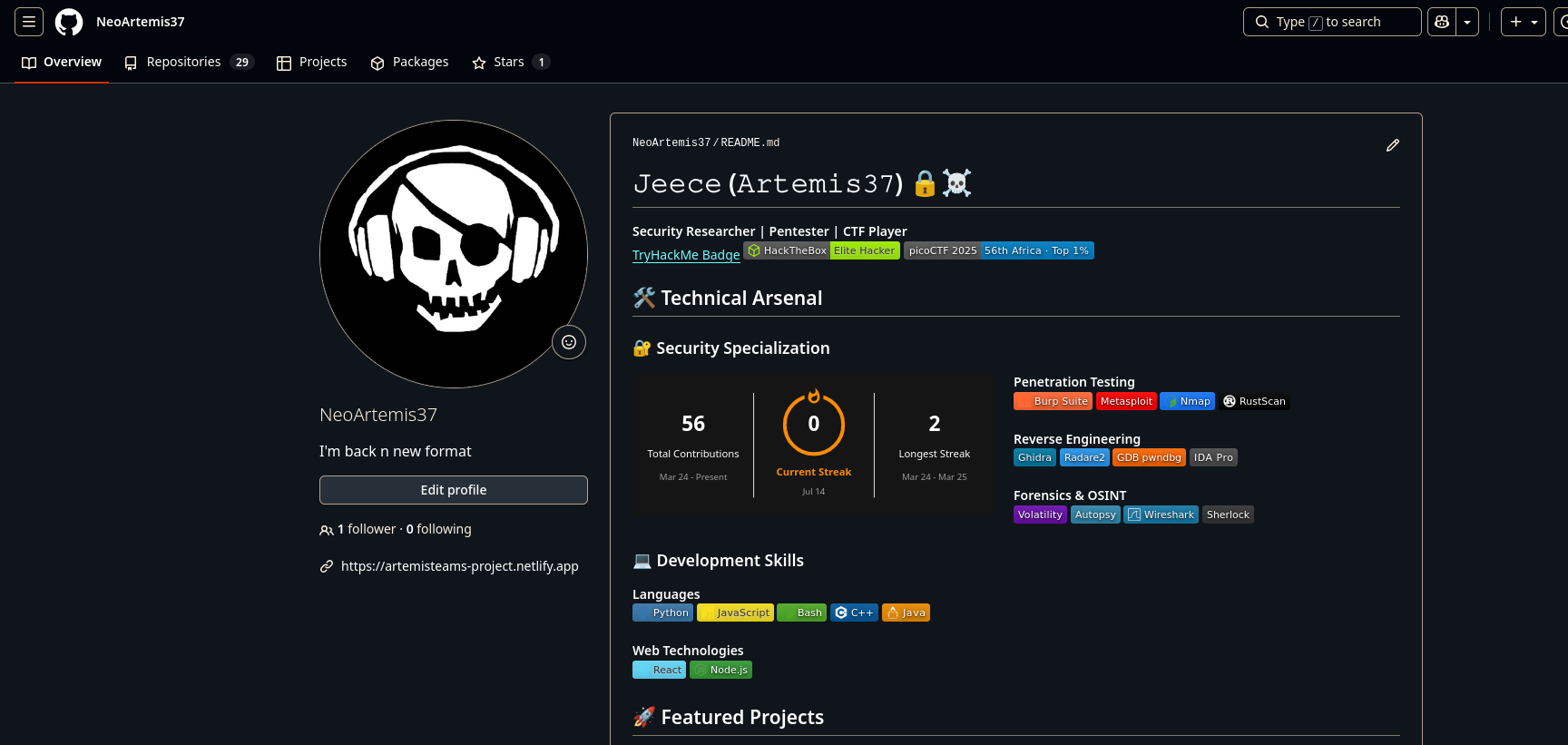Click the RustScan badge

pos(1254,401)
